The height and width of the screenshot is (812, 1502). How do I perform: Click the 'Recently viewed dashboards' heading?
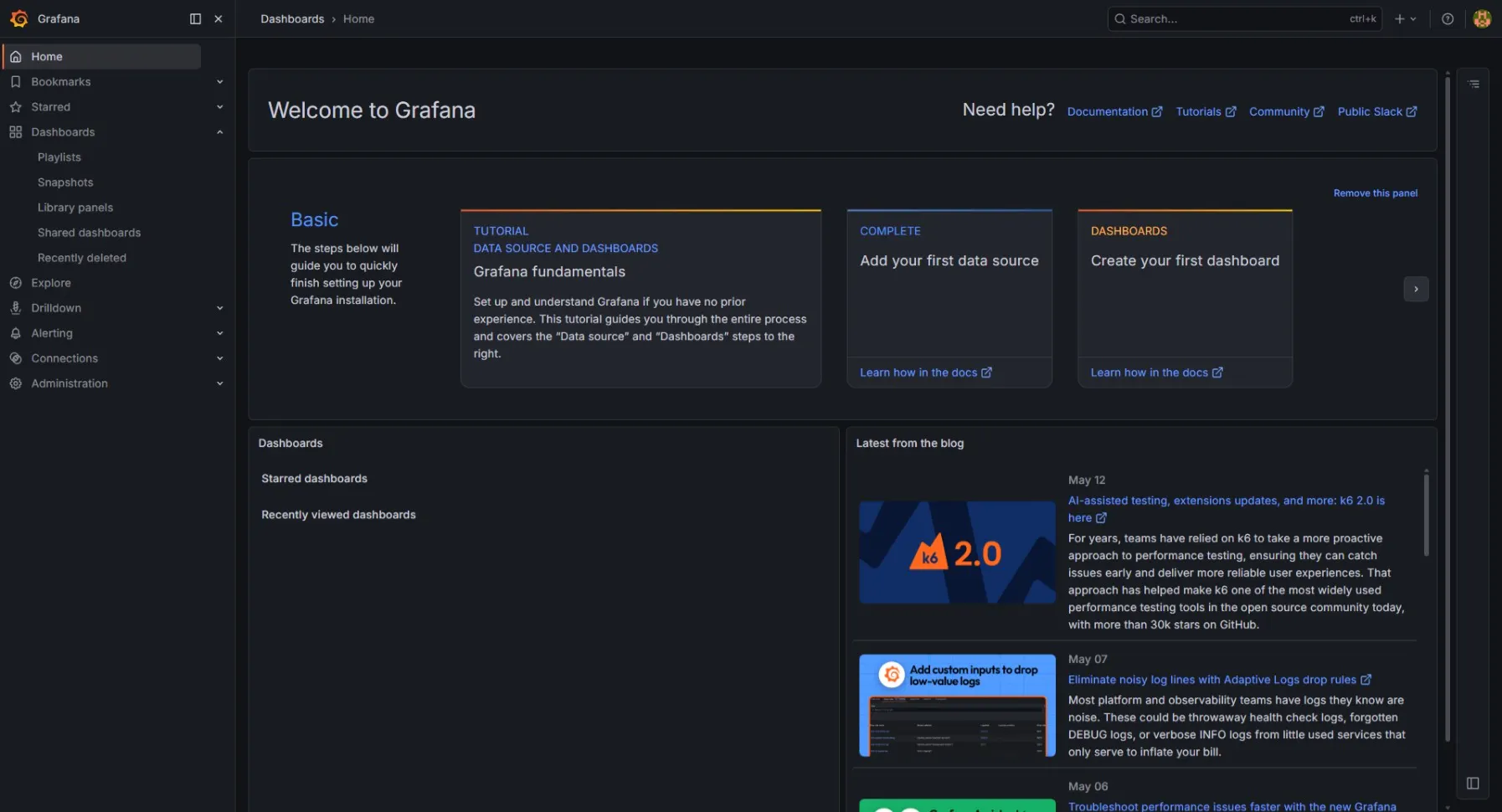338,514
